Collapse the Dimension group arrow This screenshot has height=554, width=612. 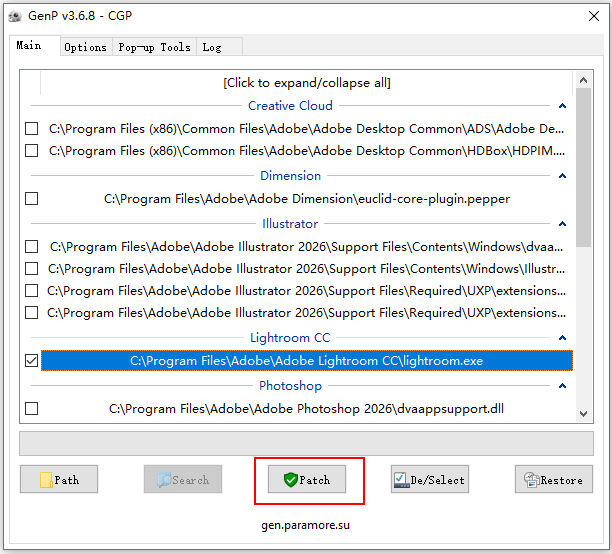click(x=562, y=176)
